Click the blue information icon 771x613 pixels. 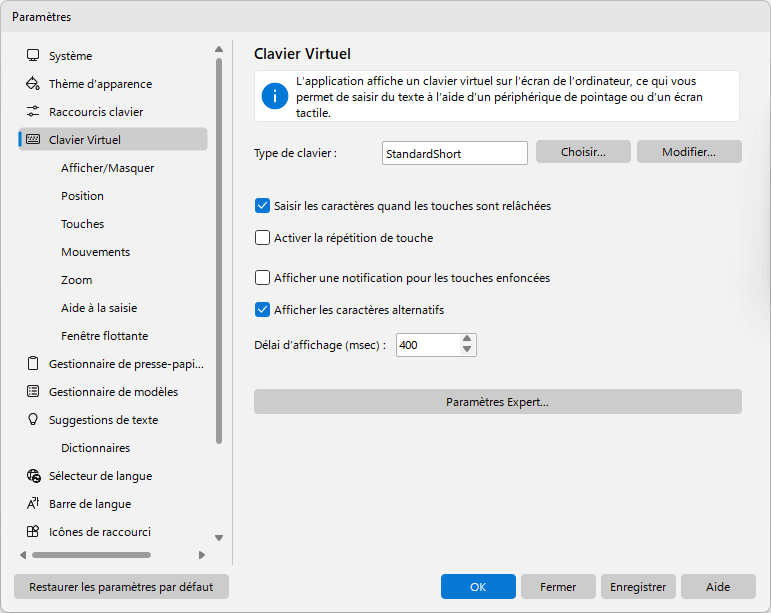(274, 96)
